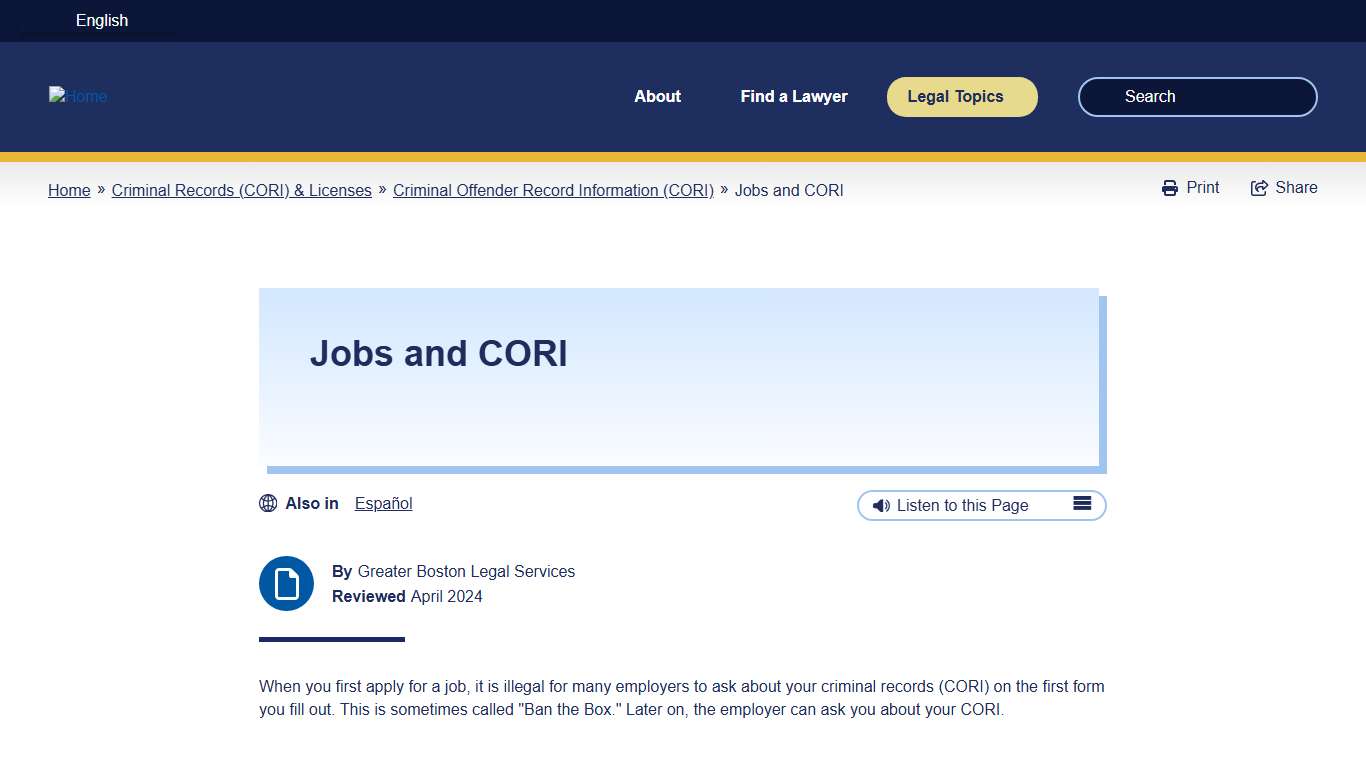Click the speaker icon on Listen widget
1366x768 pixels.
click(881, 505)
